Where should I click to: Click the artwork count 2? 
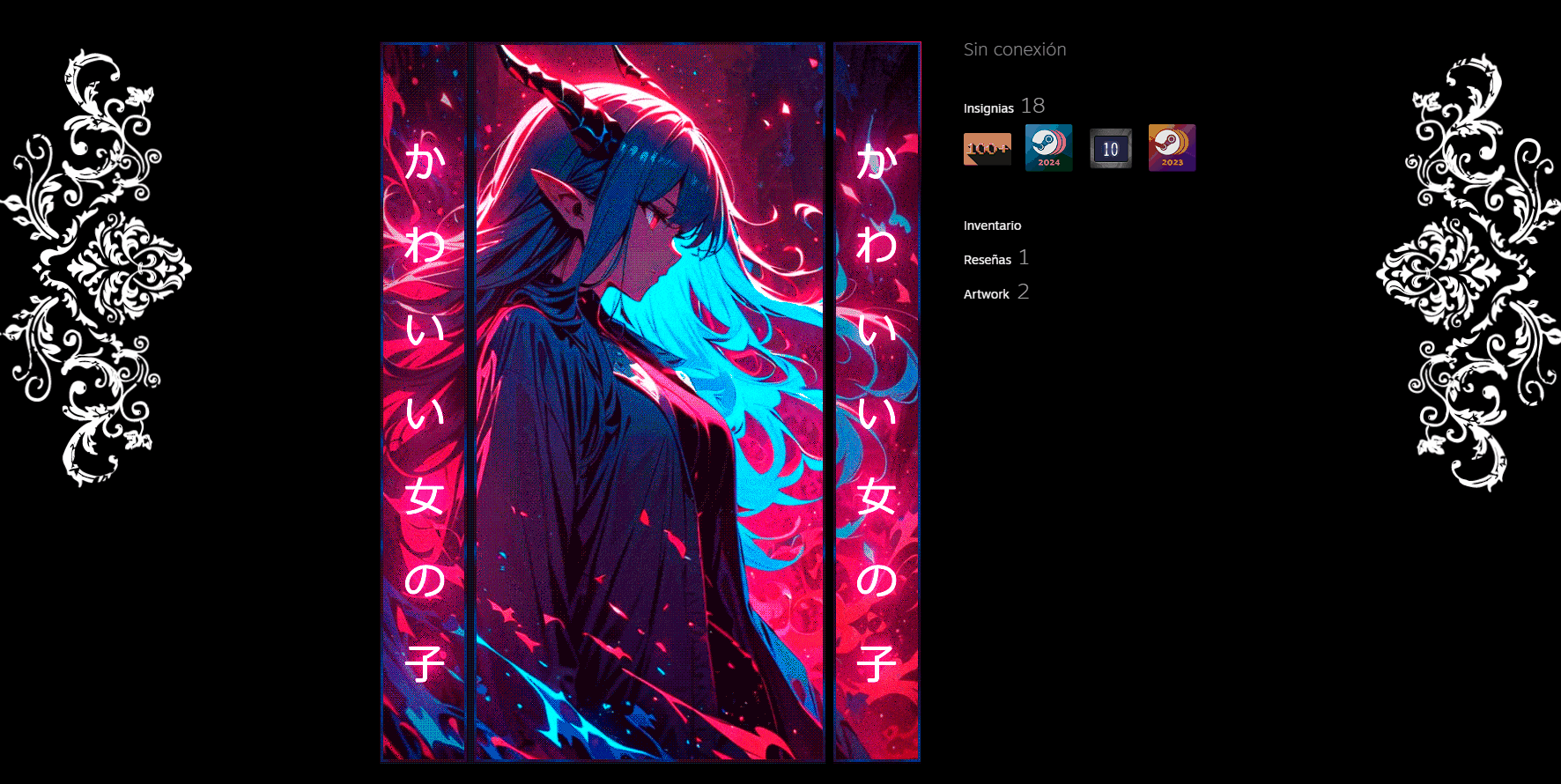(1023, 292)
